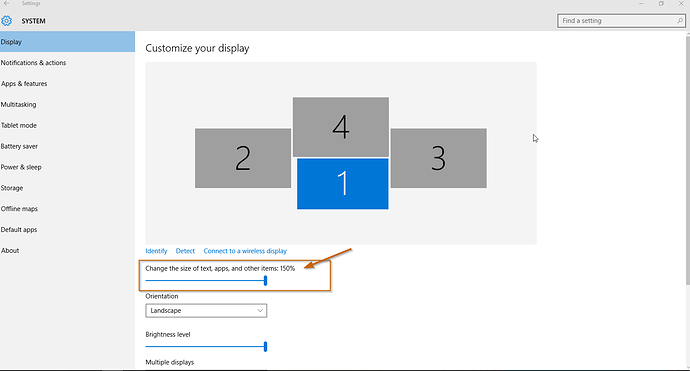Open Tablet mode settings
The image size is (690, 371).
(x=67, y=125)
